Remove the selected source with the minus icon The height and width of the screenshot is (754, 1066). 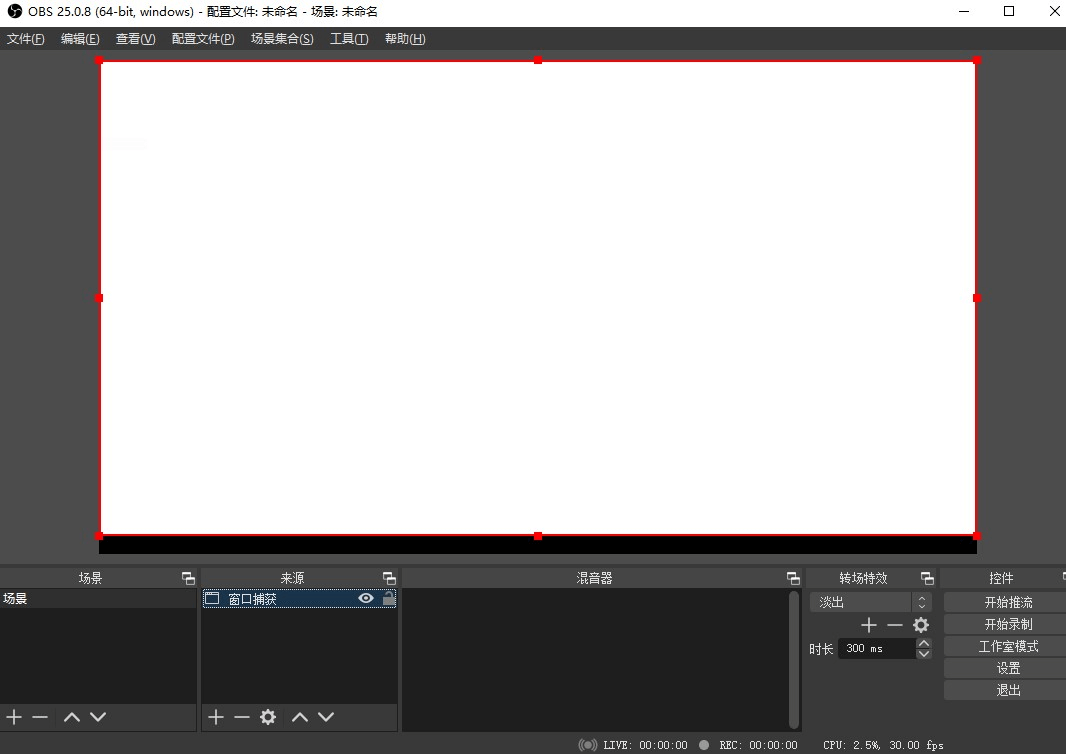tap(242, 717)
